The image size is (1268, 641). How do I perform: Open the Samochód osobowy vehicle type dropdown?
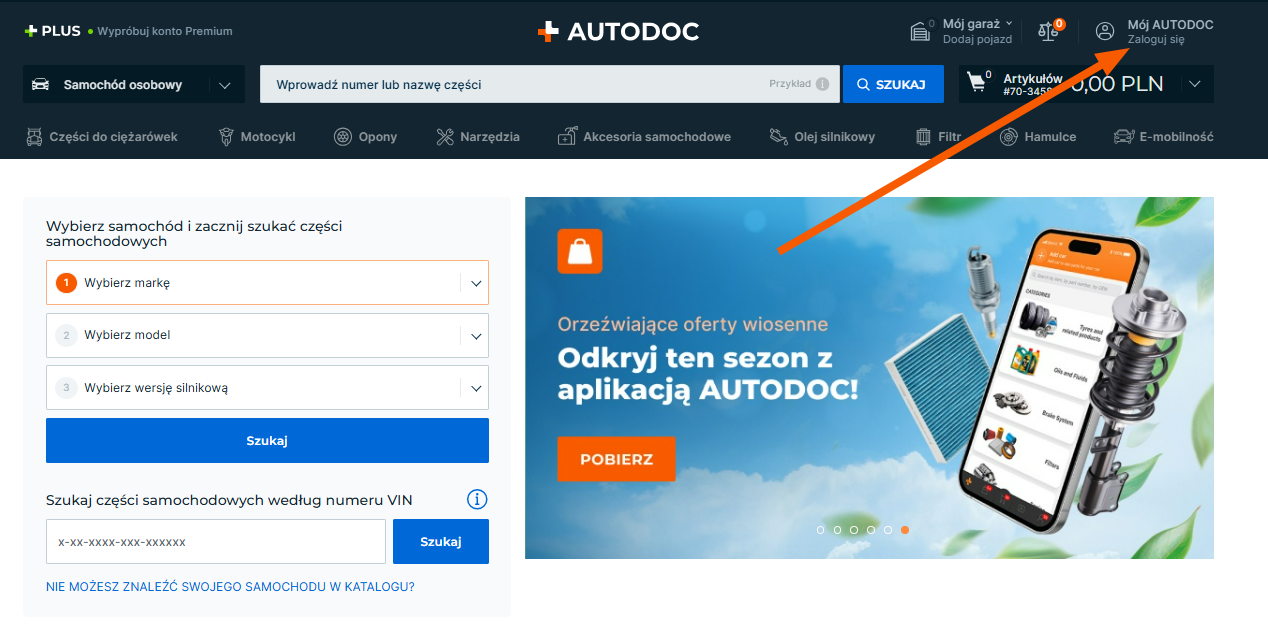pyautogui.click(x=134, y=85)
